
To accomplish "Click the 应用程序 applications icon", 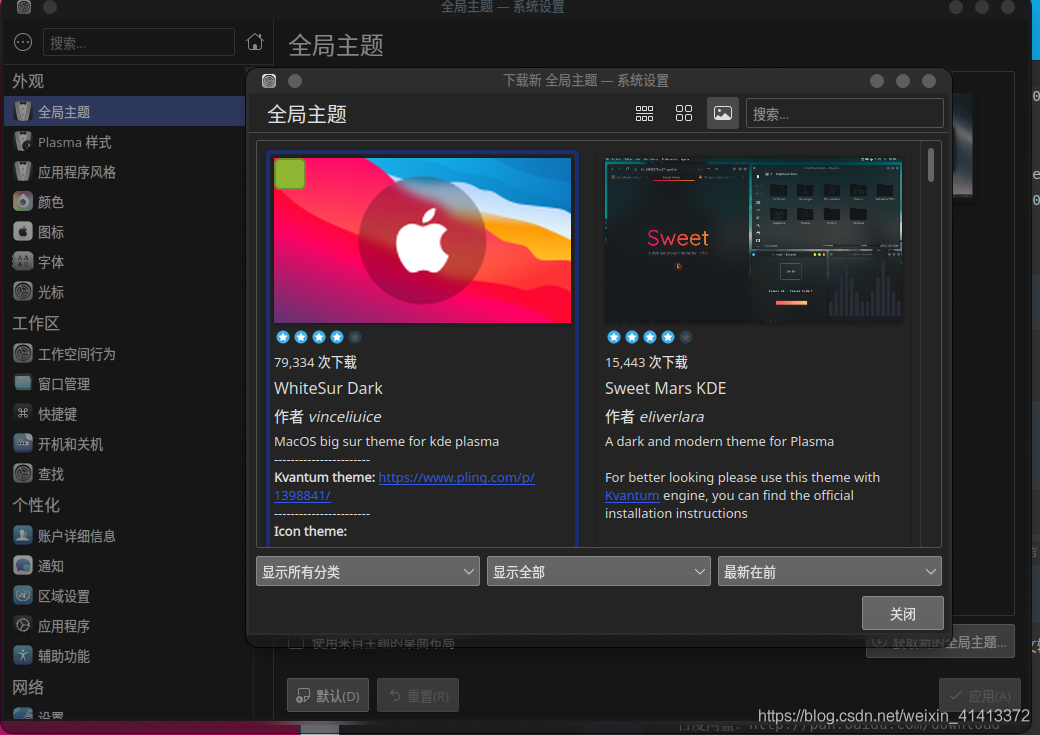I will point(23,626).
